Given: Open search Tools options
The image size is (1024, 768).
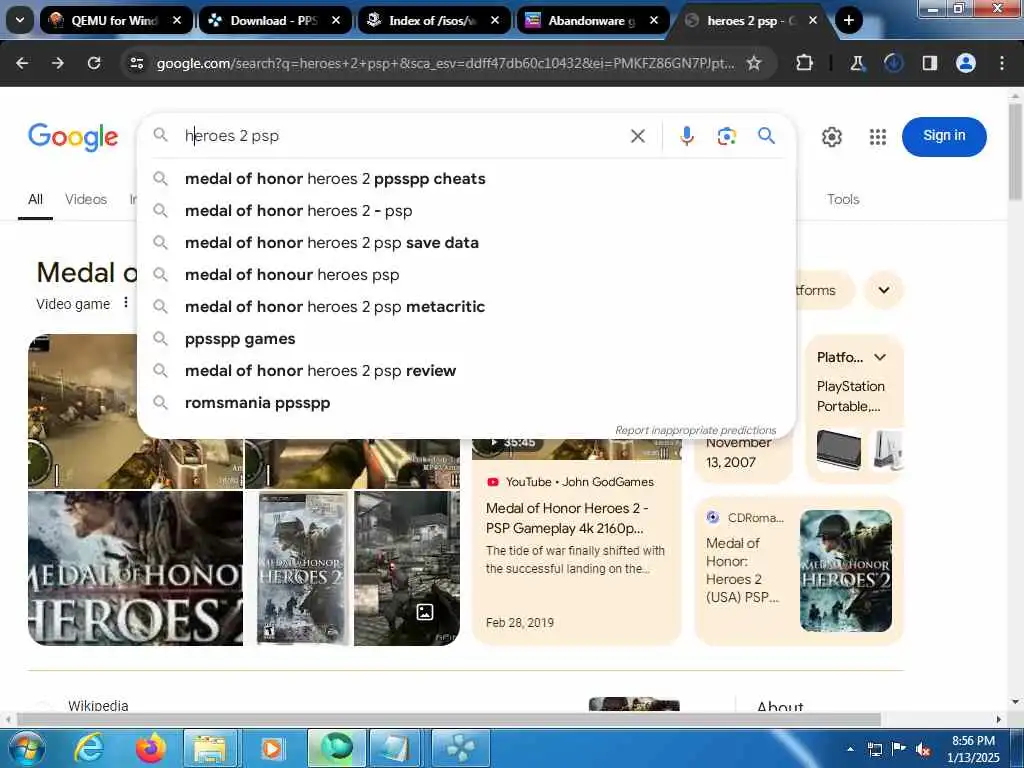Looking at the screenshot, I should pos(843,199).
